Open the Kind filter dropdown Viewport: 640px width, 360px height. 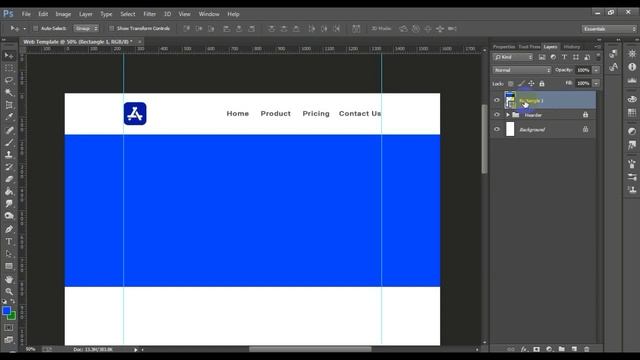click(513, 57)
